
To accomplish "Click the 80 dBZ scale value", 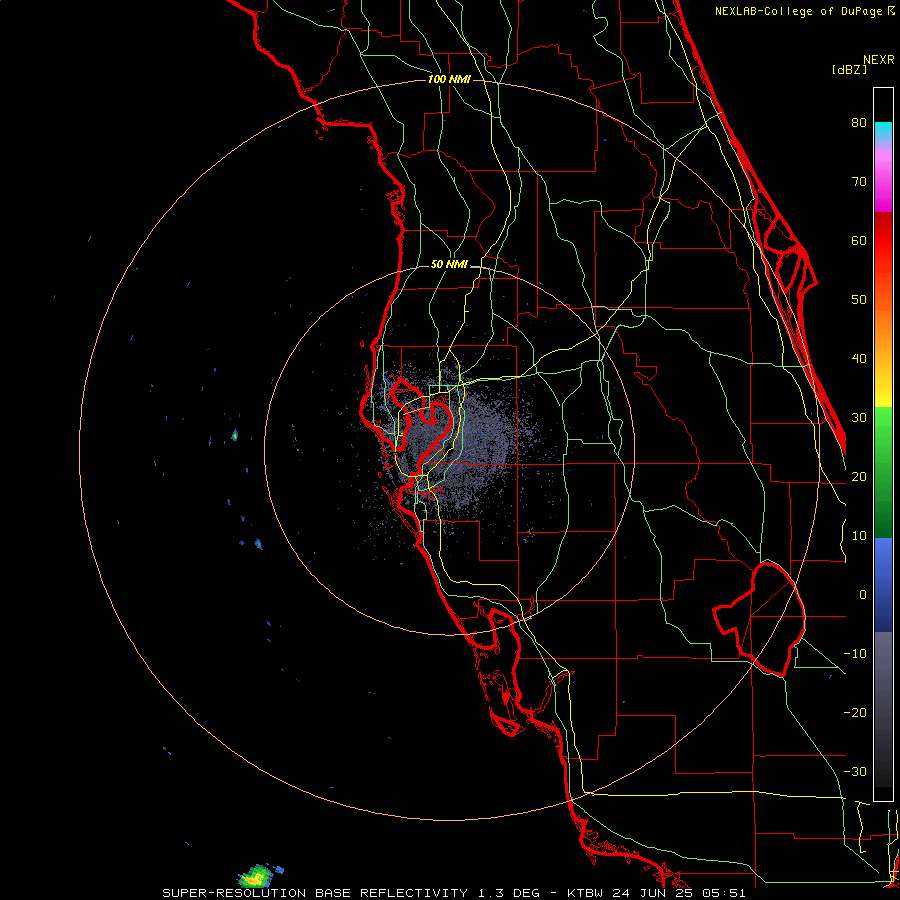I will pos(859,123).
